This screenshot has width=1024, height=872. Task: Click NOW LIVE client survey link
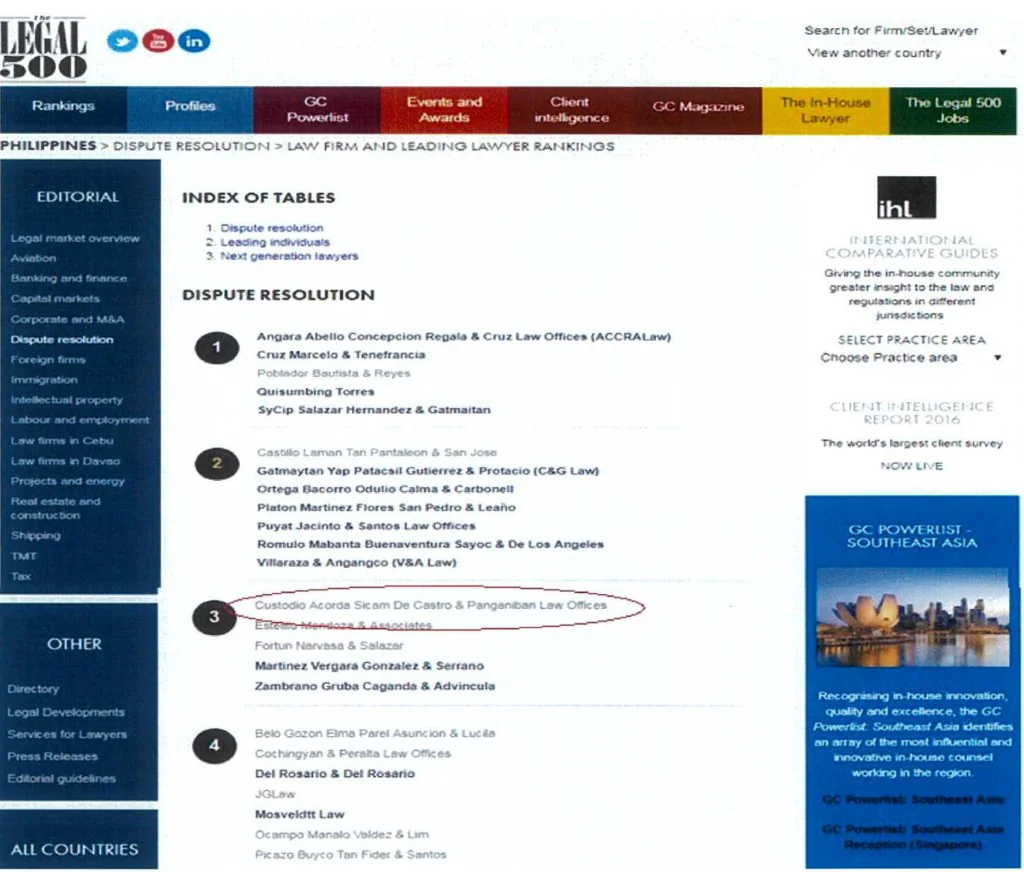point(912,466)
